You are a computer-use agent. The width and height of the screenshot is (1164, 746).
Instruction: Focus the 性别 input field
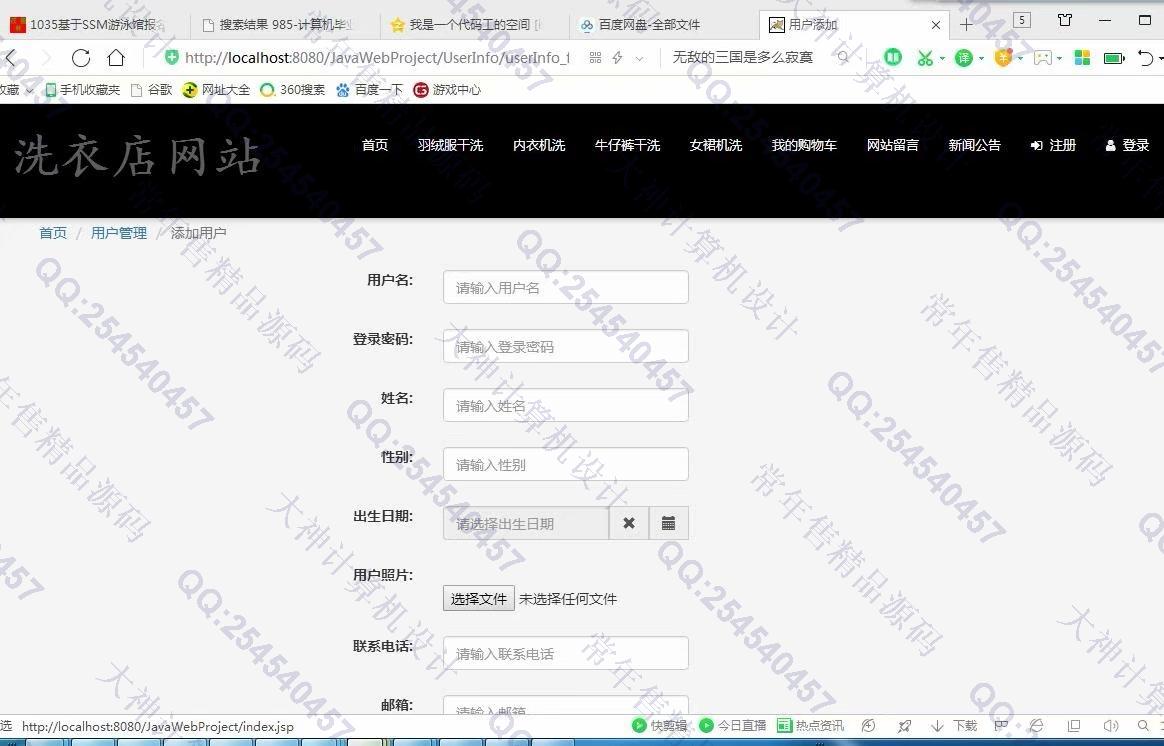click(x=566, y=465)
